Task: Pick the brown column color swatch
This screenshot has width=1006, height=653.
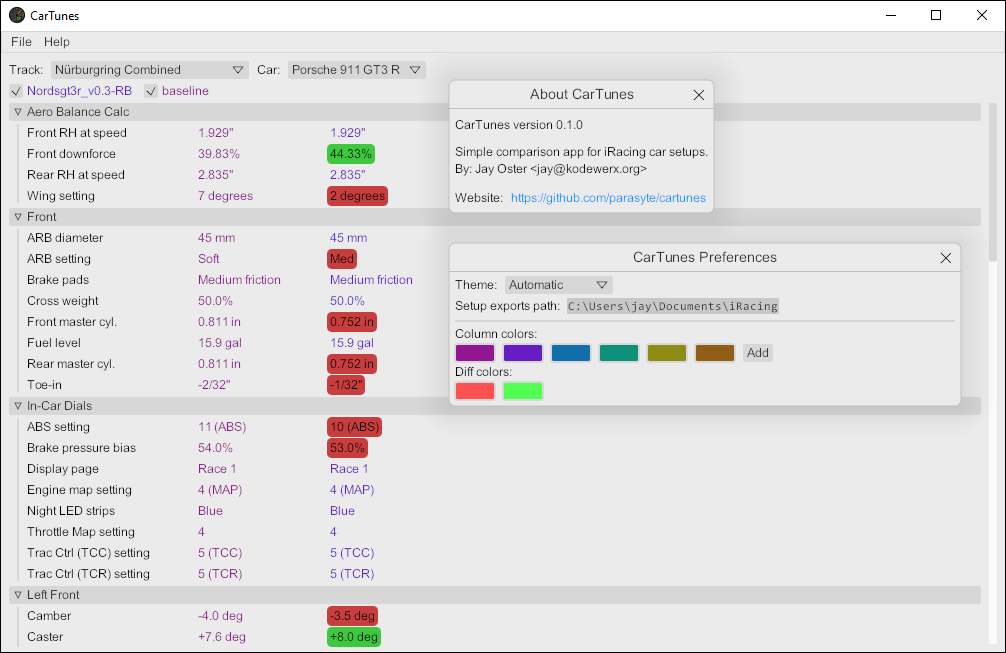Action: pyautogui.click(x=715, y=353)
